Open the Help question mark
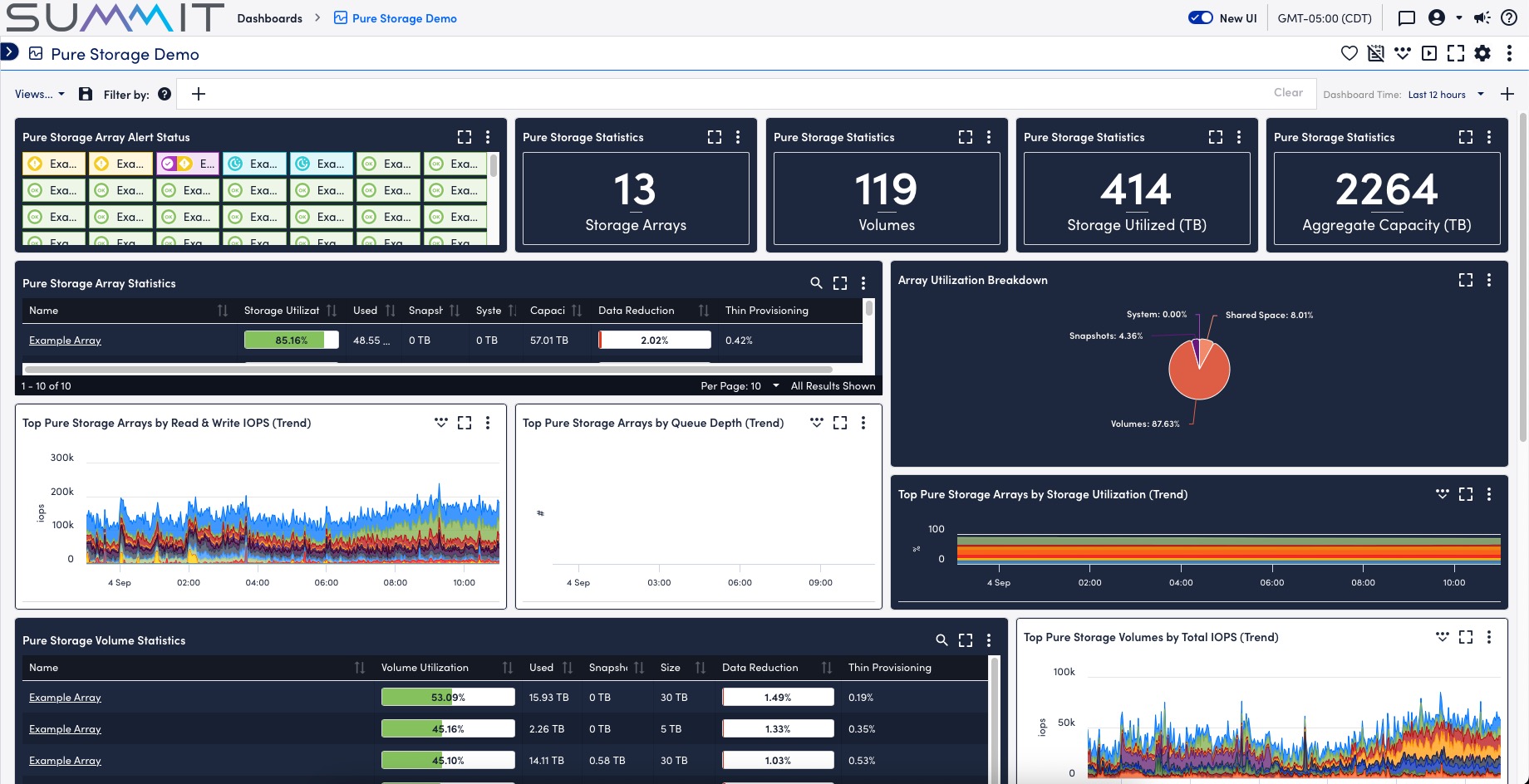The width and height of the screenshot is (1529, 784). click(1510, 17)
